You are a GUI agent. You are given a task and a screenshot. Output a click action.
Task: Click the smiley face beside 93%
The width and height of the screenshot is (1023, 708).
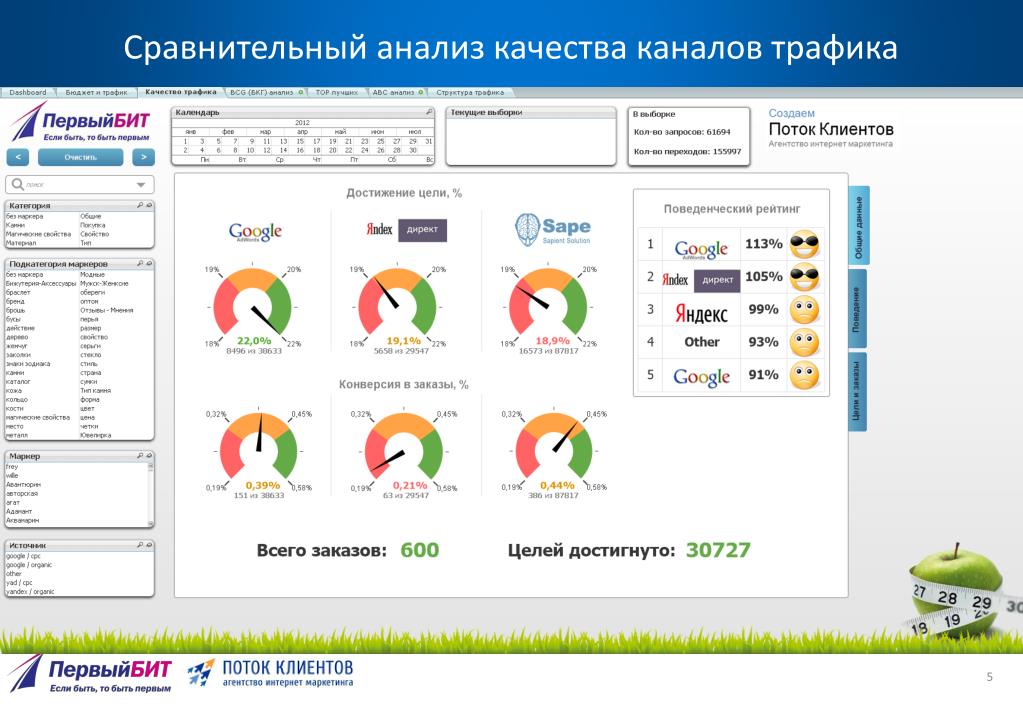pos(804,343)
